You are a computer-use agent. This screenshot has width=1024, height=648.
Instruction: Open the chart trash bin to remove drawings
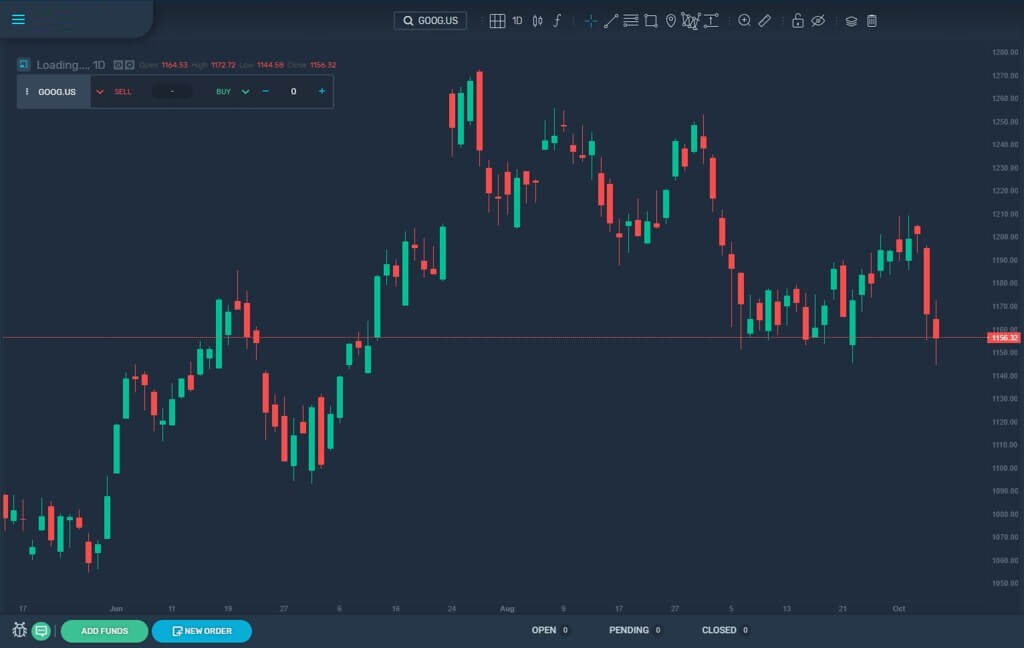pos(871,20)
